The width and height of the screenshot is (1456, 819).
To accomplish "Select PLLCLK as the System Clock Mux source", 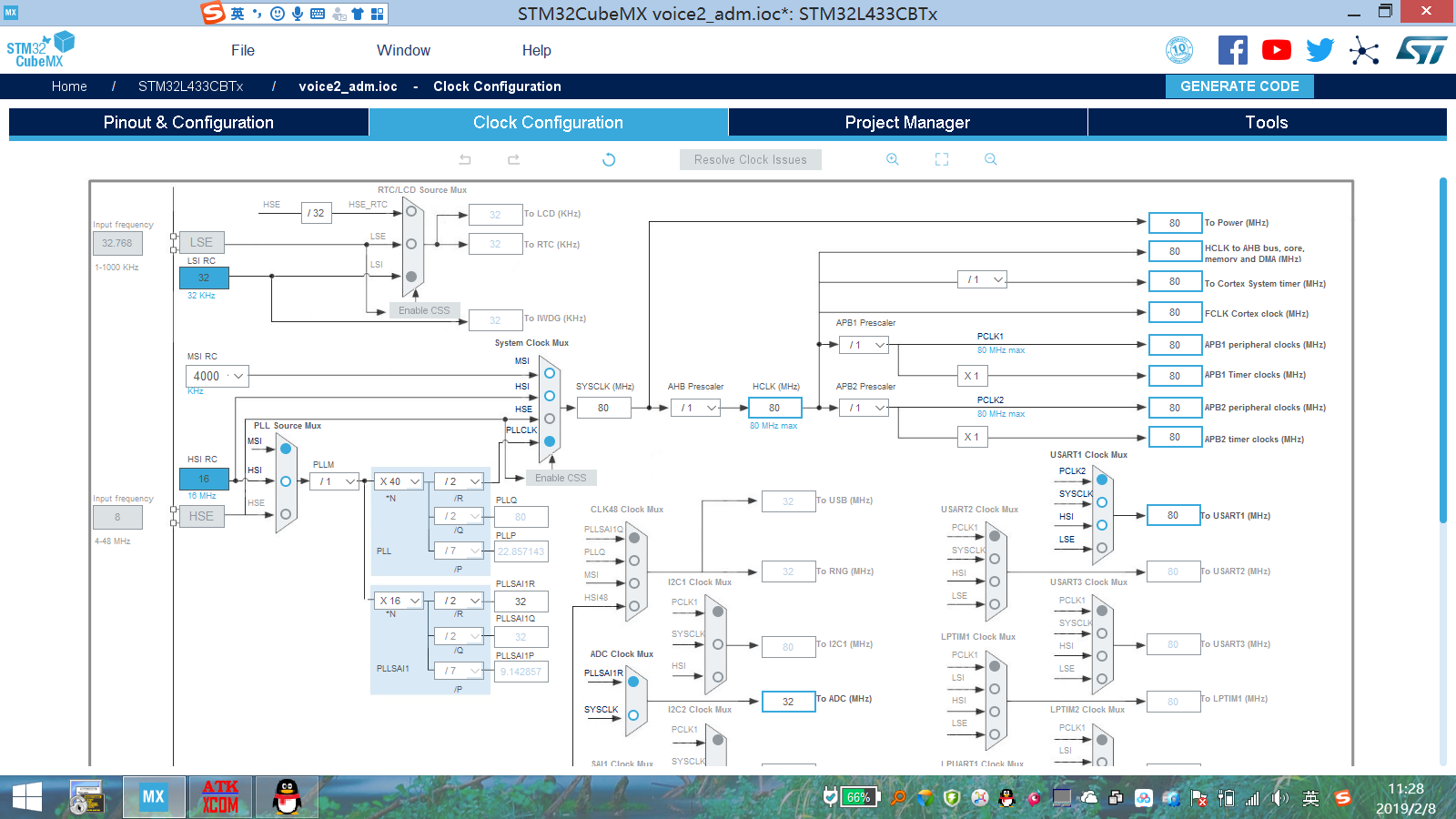I will point(550,441).
